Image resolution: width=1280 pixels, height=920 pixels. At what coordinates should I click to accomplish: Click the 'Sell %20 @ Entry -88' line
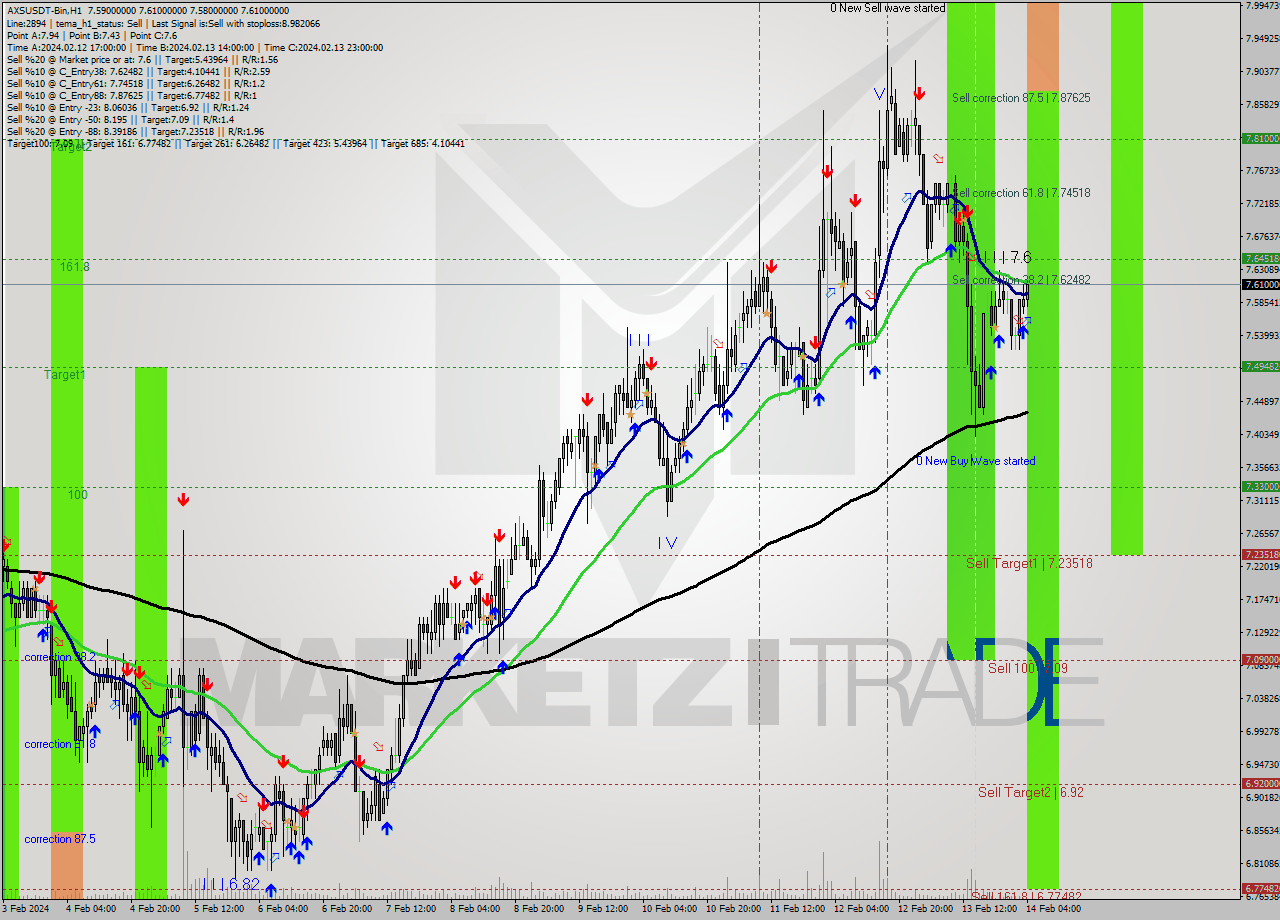pos(135,132)
